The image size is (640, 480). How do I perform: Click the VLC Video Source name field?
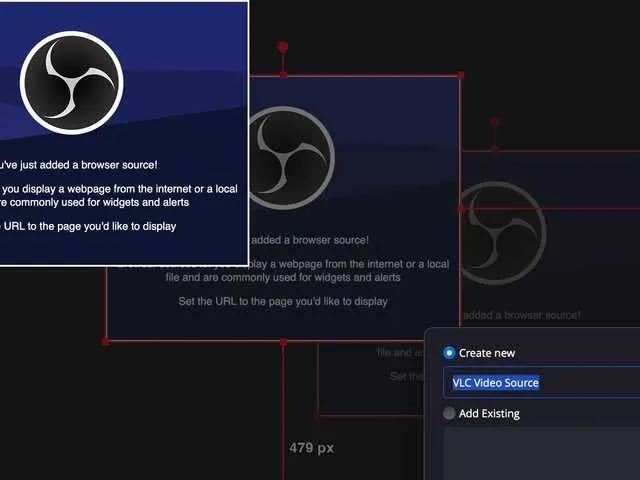coord(542,382)
